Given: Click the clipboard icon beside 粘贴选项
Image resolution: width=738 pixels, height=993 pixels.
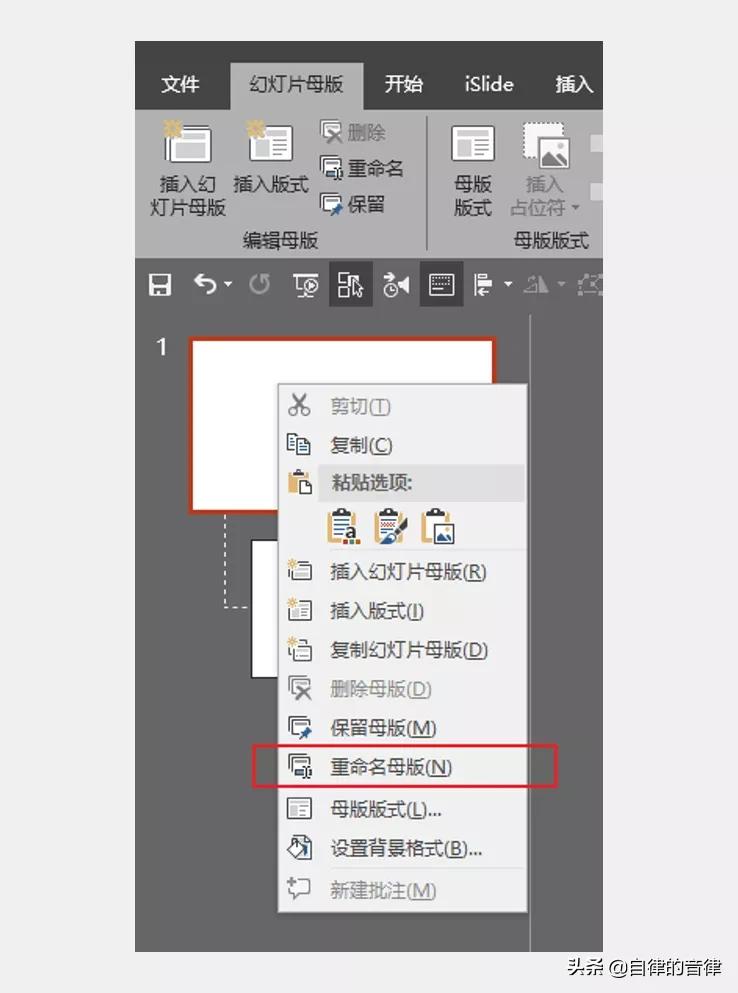Looking at the screenshot, I should [299, 483].
